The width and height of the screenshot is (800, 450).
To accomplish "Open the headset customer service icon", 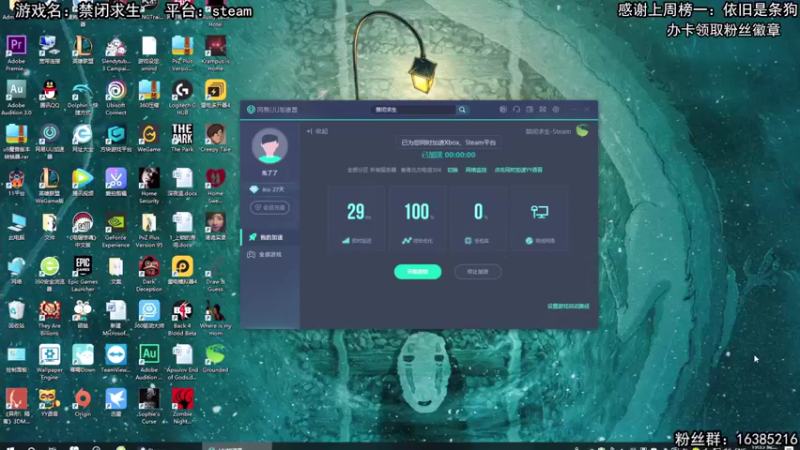I will click(x=516, y=110).
